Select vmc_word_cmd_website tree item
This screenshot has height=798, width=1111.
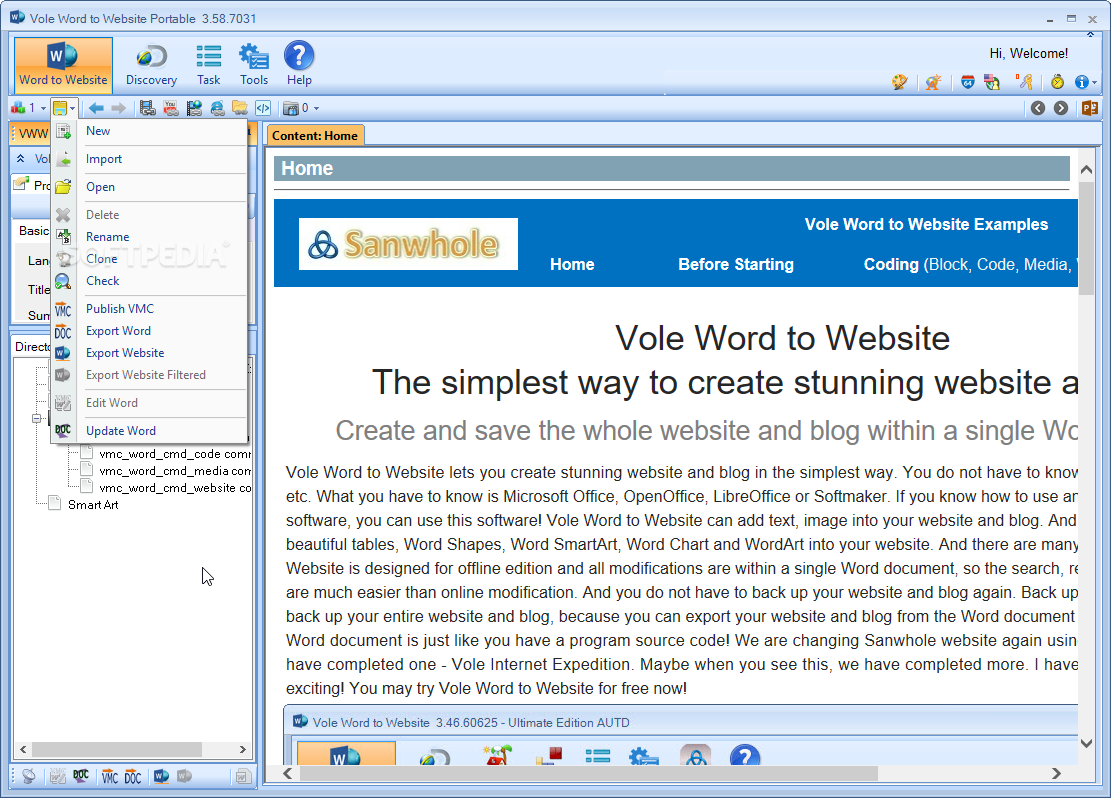(174, 488)
